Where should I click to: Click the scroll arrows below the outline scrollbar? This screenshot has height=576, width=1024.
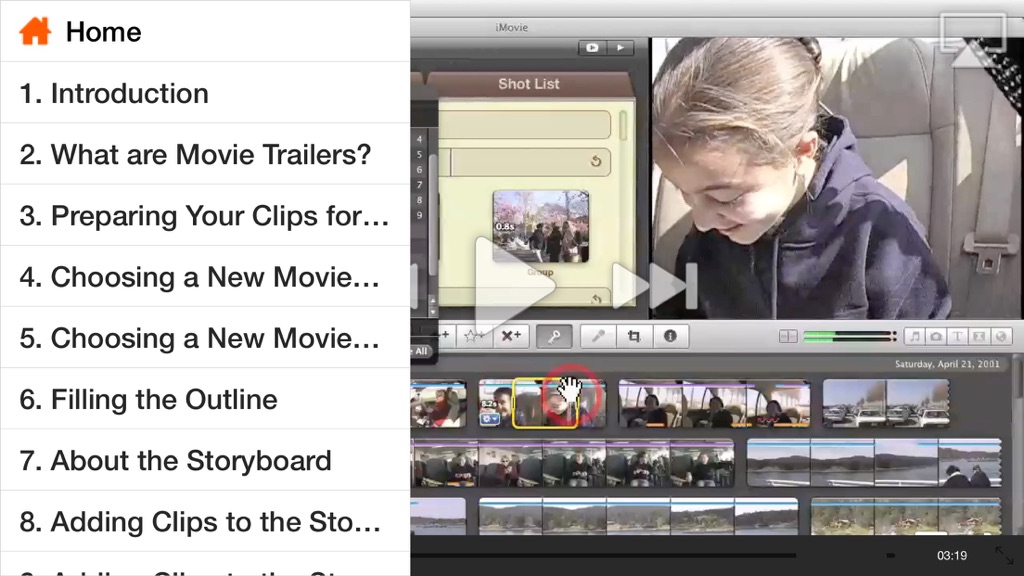(x=432, y=306)
